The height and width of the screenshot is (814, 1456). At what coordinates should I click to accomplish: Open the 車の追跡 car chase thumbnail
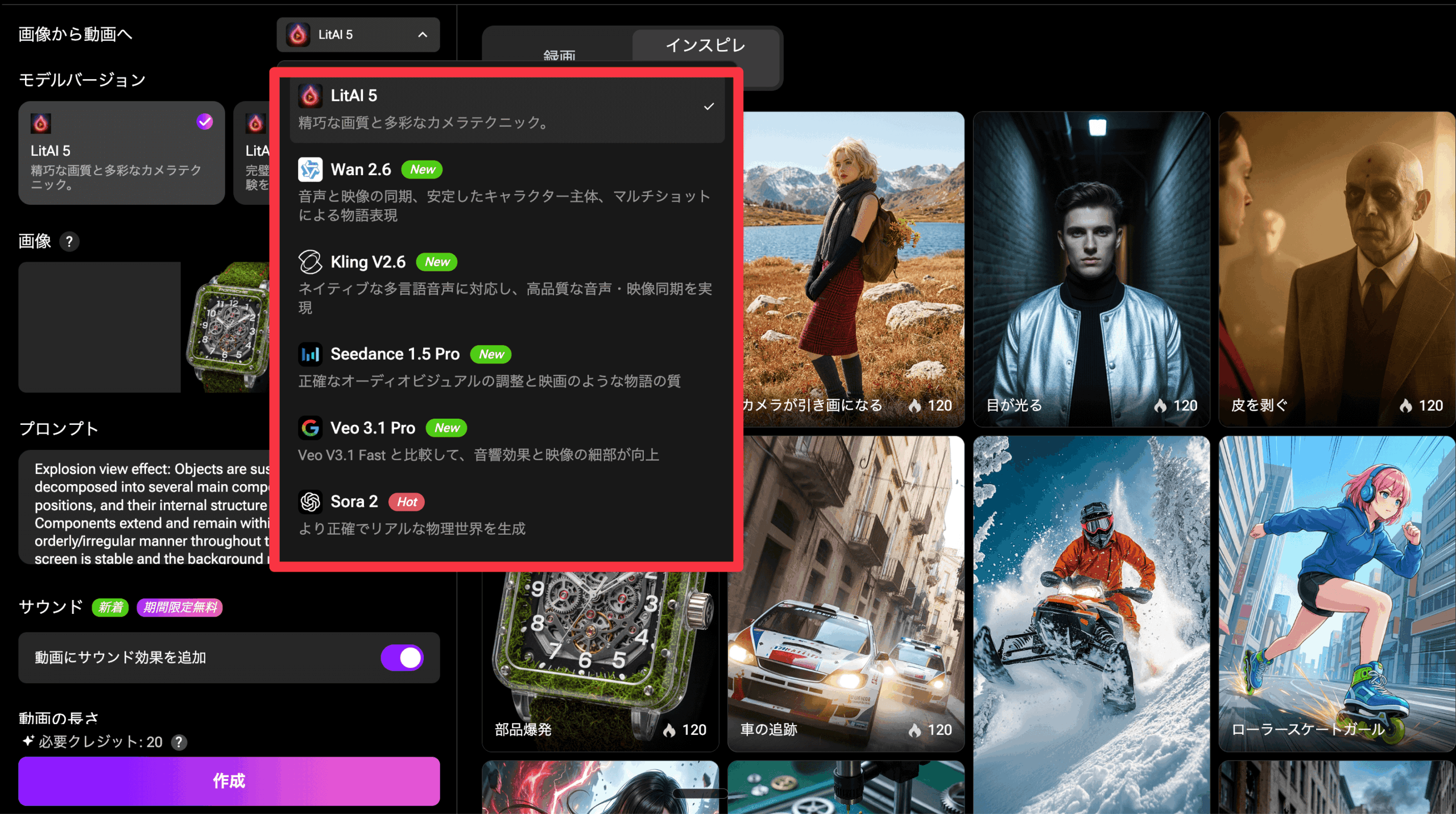846,593
